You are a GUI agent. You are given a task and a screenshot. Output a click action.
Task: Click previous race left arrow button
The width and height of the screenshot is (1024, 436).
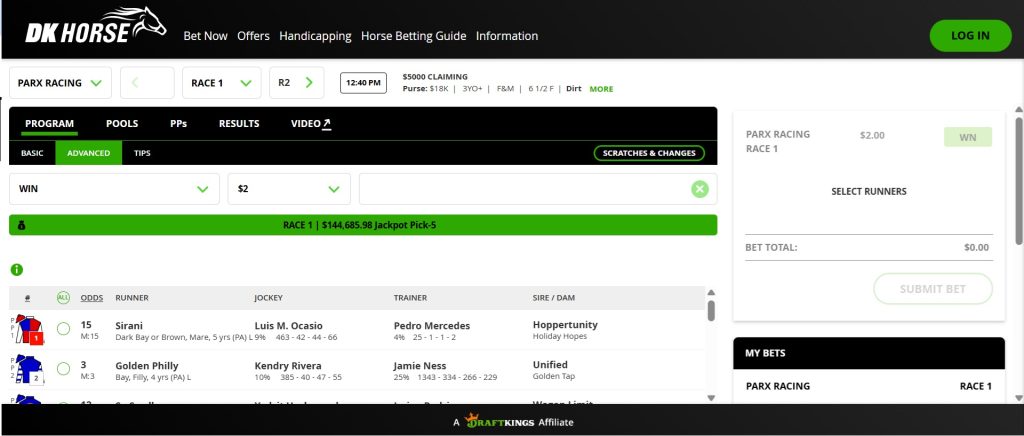147,83
